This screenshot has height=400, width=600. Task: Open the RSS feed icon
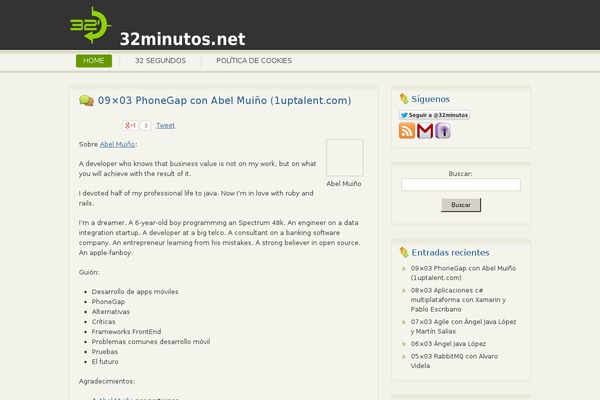(407, 131)
